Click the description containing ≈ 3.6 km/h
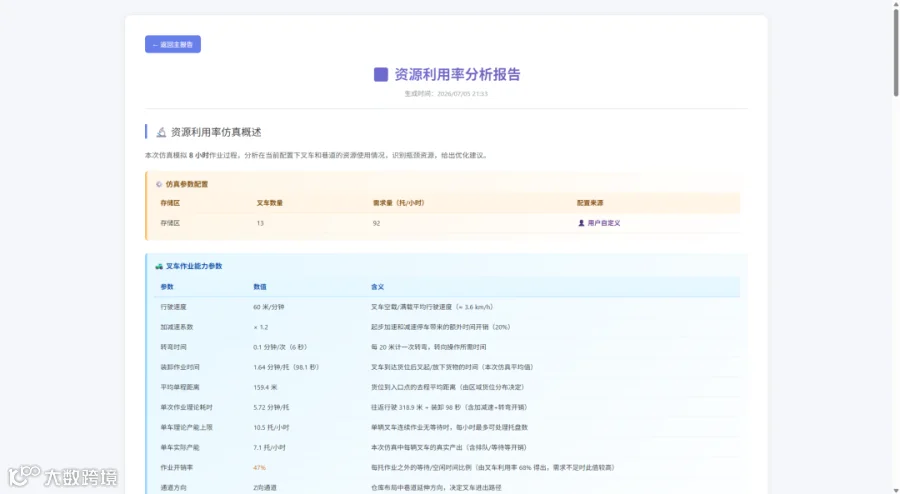This screenshot has width=900, height=494. [x=433, y=307]
